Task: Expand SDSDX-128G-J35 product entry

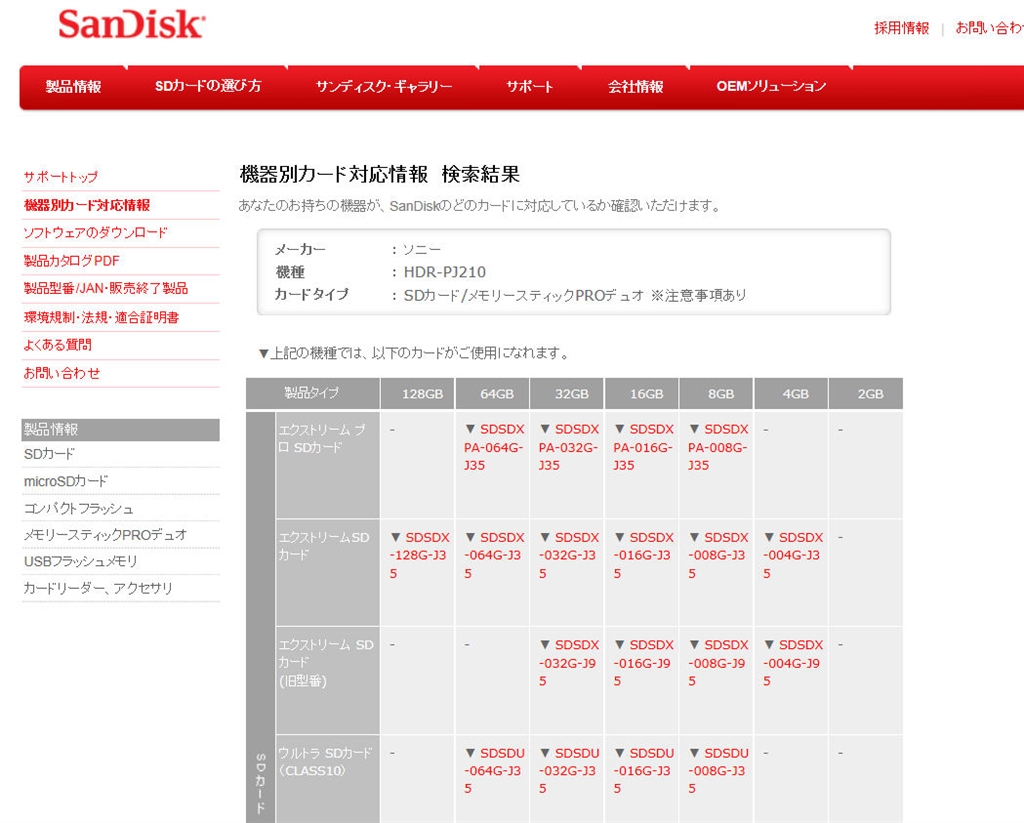Action: coord(419,555)
